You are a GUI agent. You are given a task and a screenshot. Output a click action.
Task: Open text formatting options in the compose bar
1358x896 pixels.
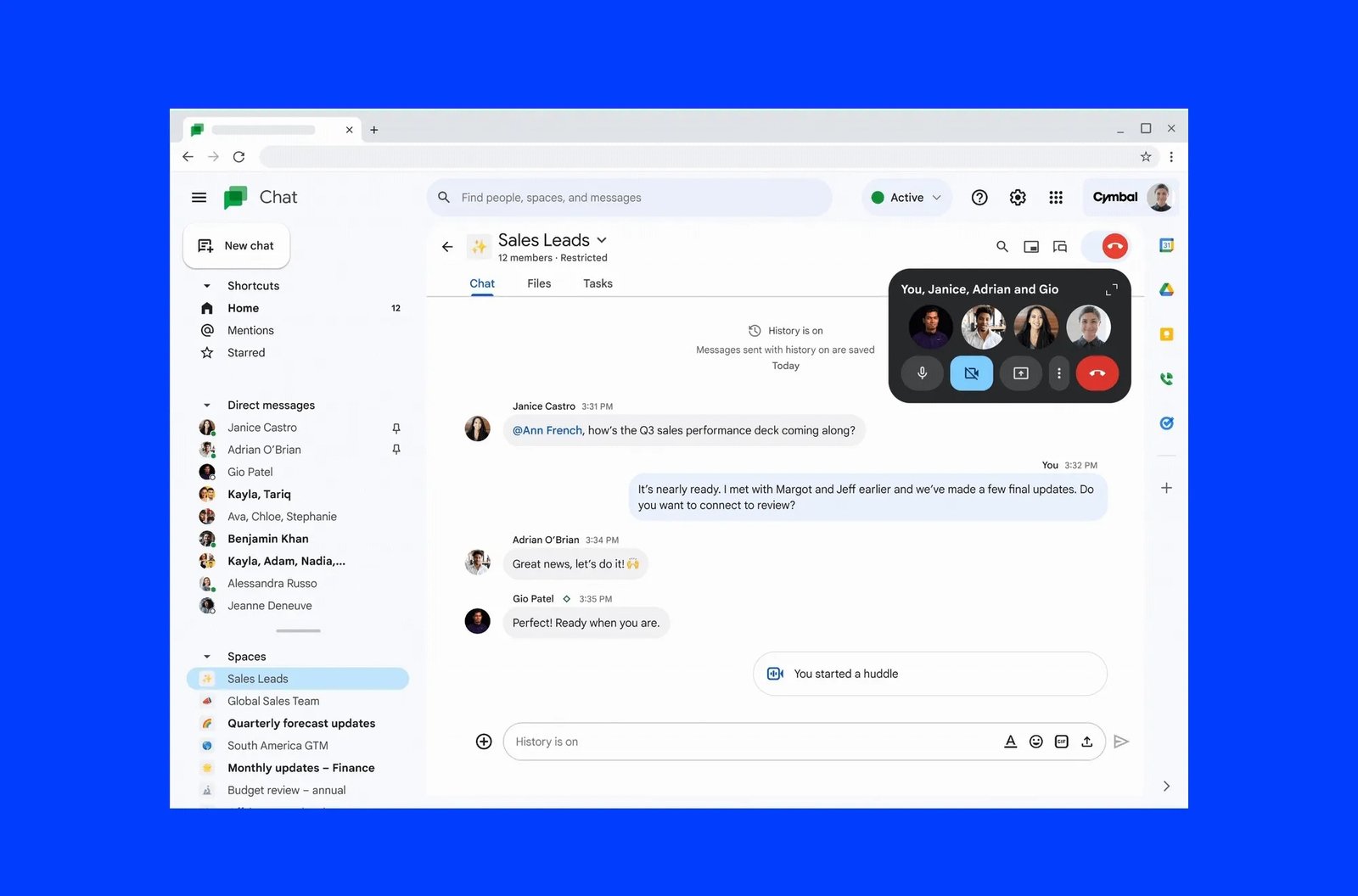(x=1010, y=741)
